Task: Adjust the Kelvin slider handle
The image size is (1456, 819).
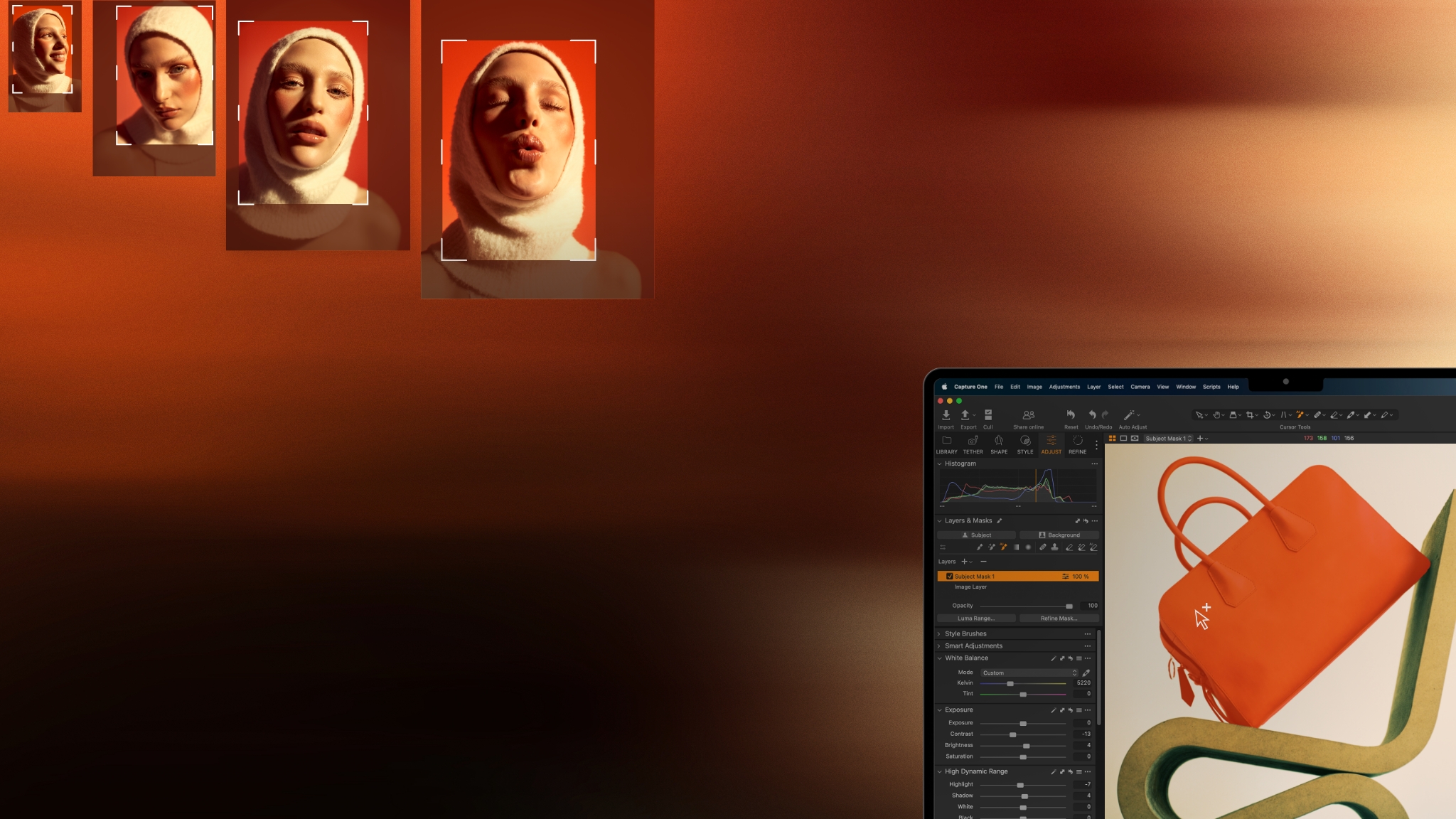Action: 1010,683
